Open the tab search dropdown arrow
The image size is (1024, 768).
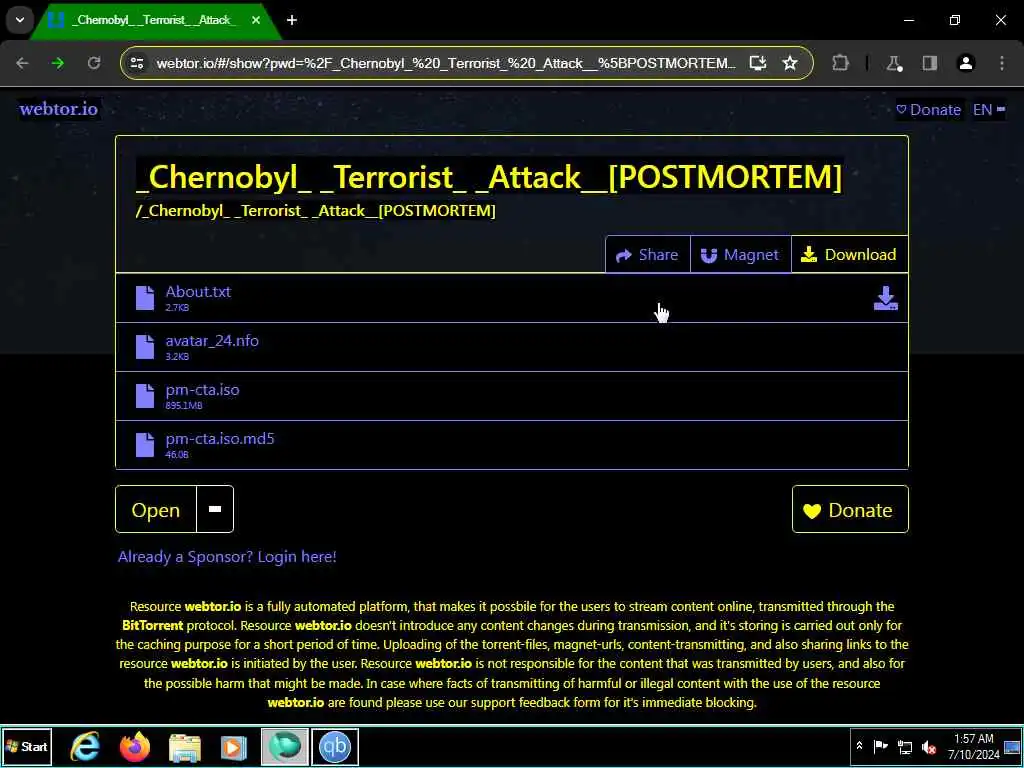tap(20, 20)
